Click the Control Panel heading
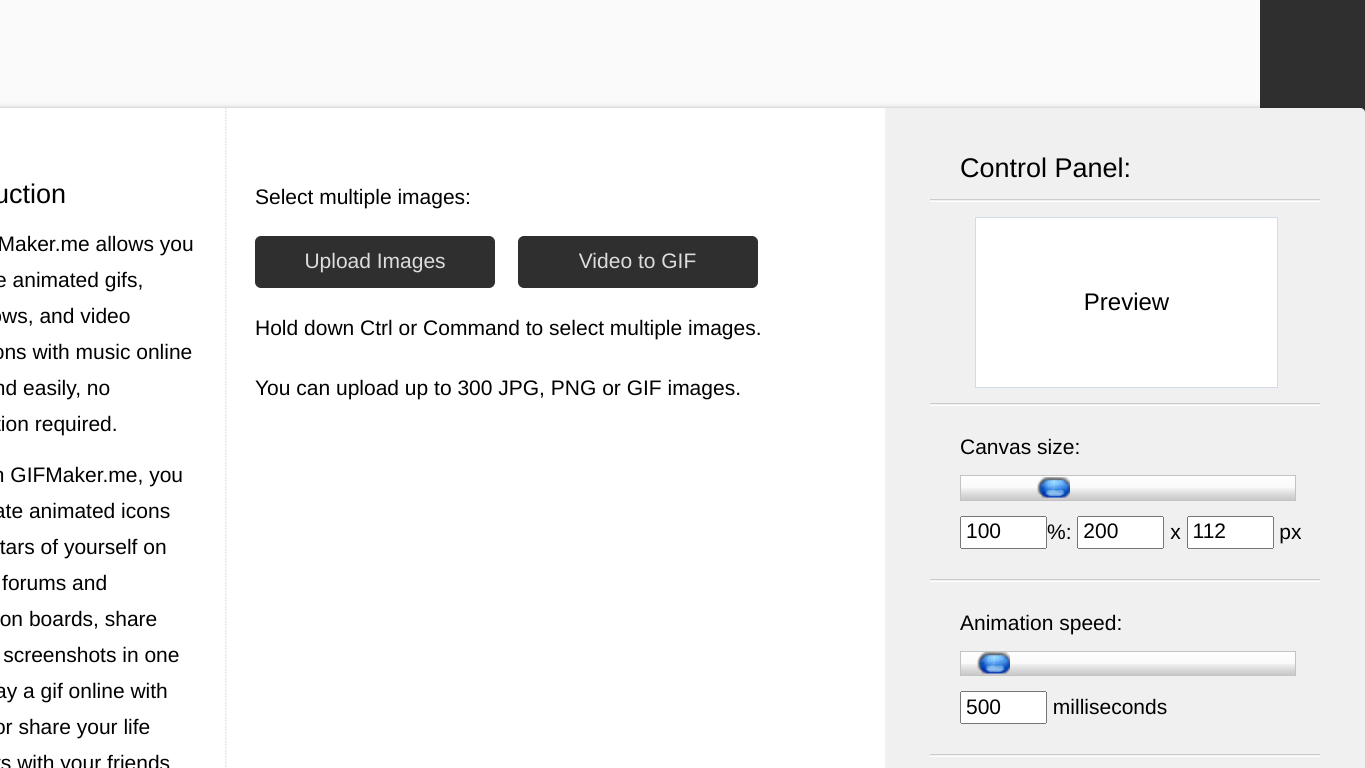Viewport: 1365px width, 768px height. click(1045, 168)
